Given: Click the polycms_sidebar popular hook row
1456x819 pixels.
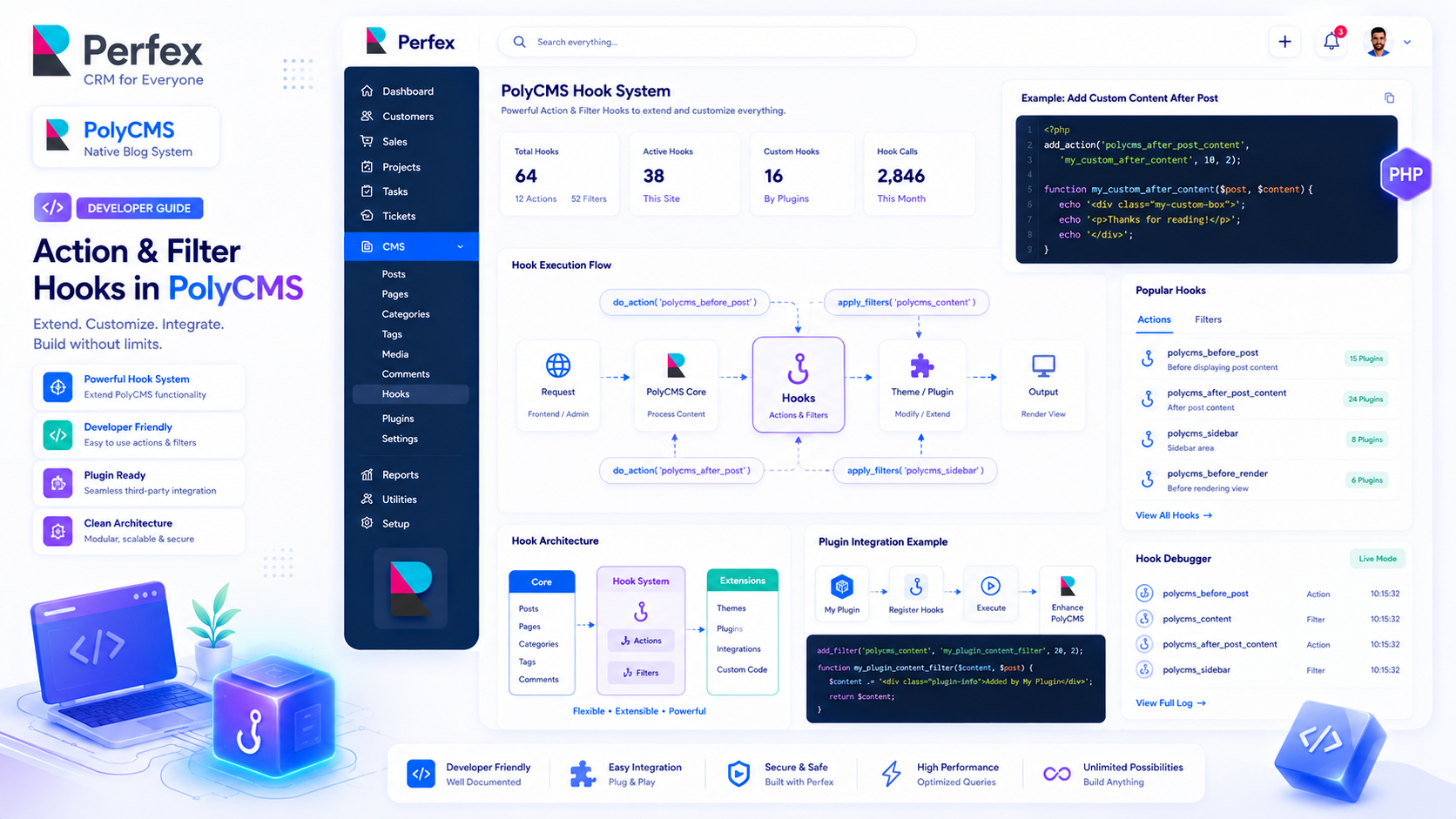Looking at the screenshot, I should 1264,440.
